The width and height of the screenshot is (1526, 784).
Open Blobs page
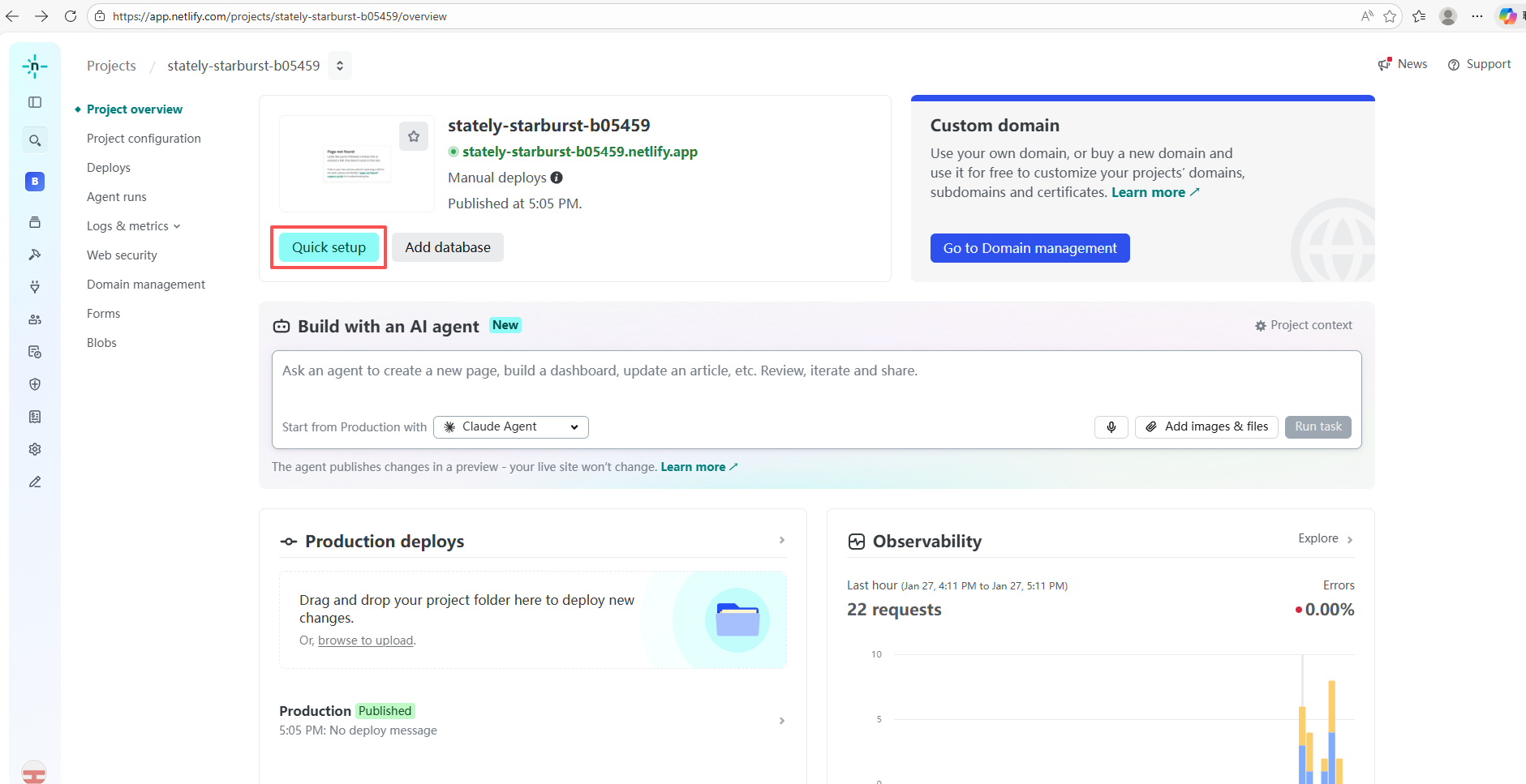[101, 343]
